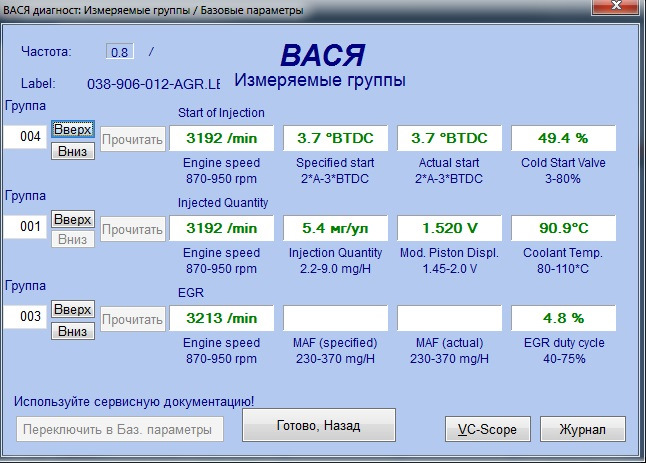The width and height of the screenshot is (646, 463).
Task: Close the ВАСЯ диагност window
Action: pos(617,6)
